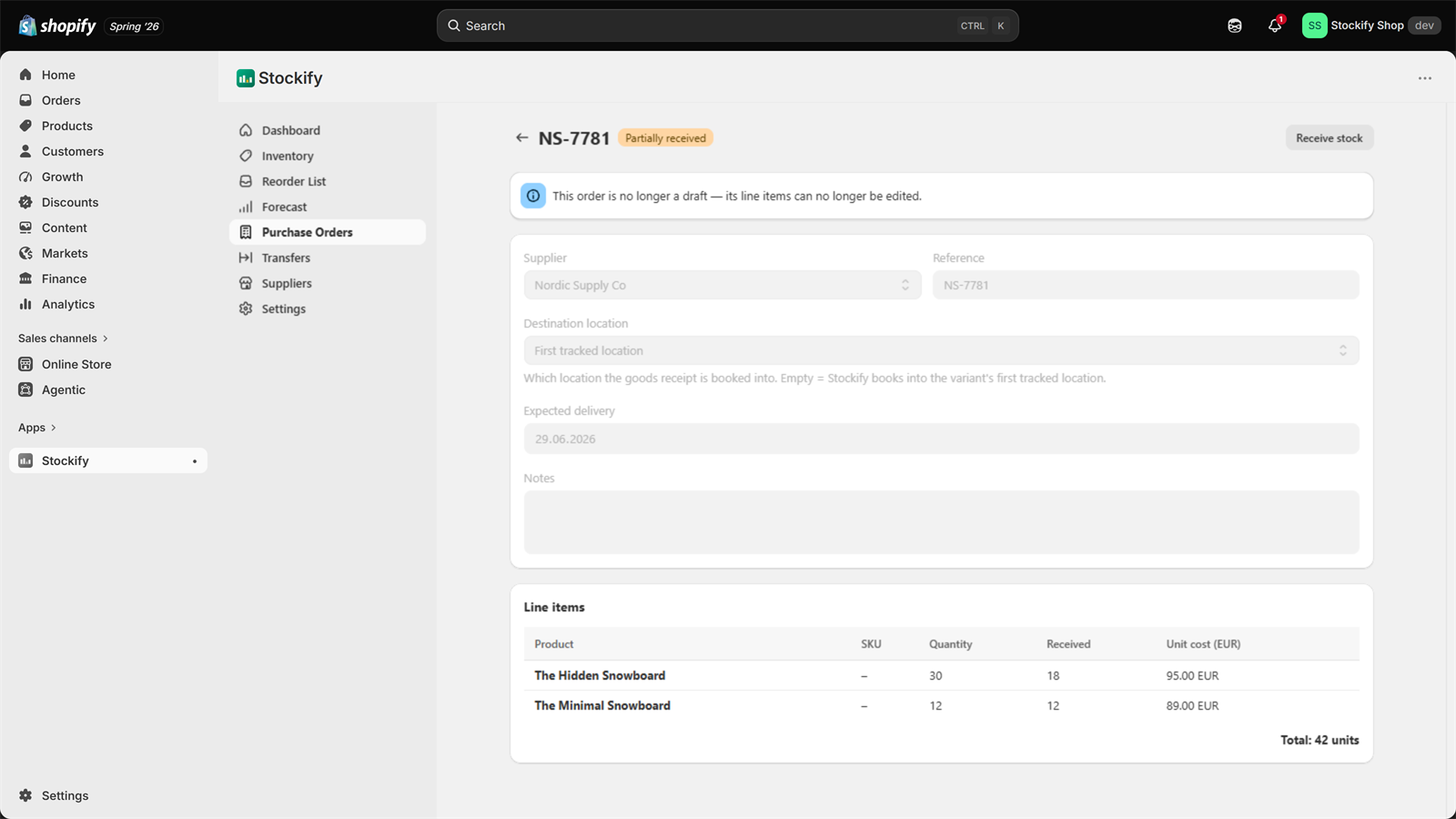Open the Destination location dropdown
This screenshot has height=819, width=1456.
(941, 350)
